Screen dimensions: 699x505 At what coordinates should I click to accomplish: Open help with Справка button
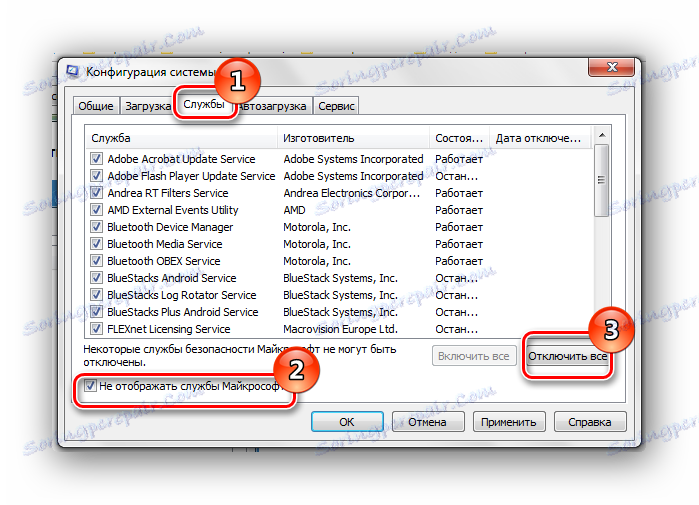click(x=589, y=422)
